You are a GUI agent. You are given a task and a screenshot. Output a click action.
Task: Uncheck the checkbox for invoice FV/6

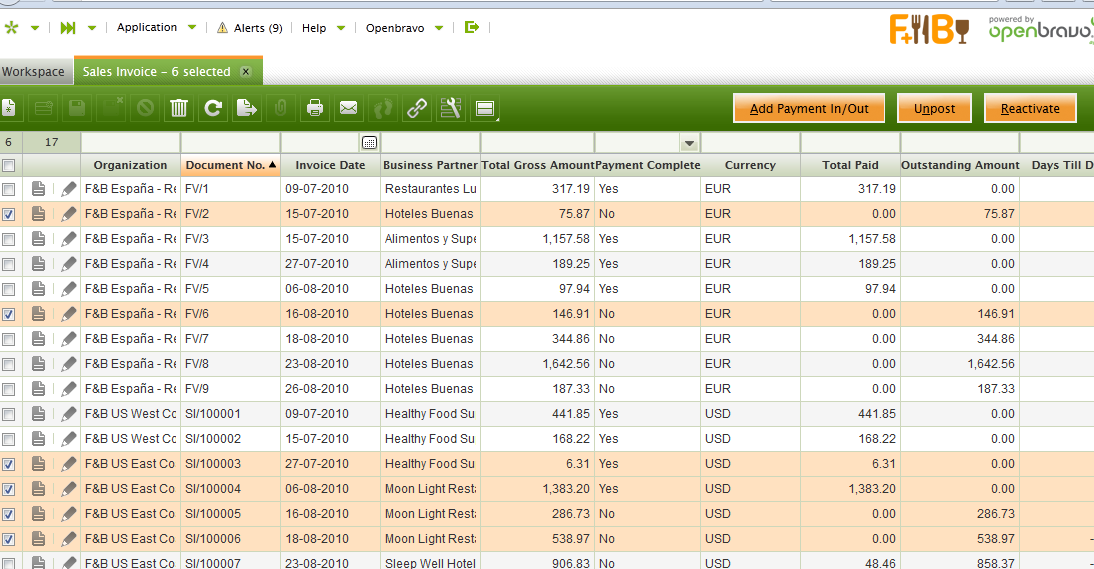click(x=9, y=314)
